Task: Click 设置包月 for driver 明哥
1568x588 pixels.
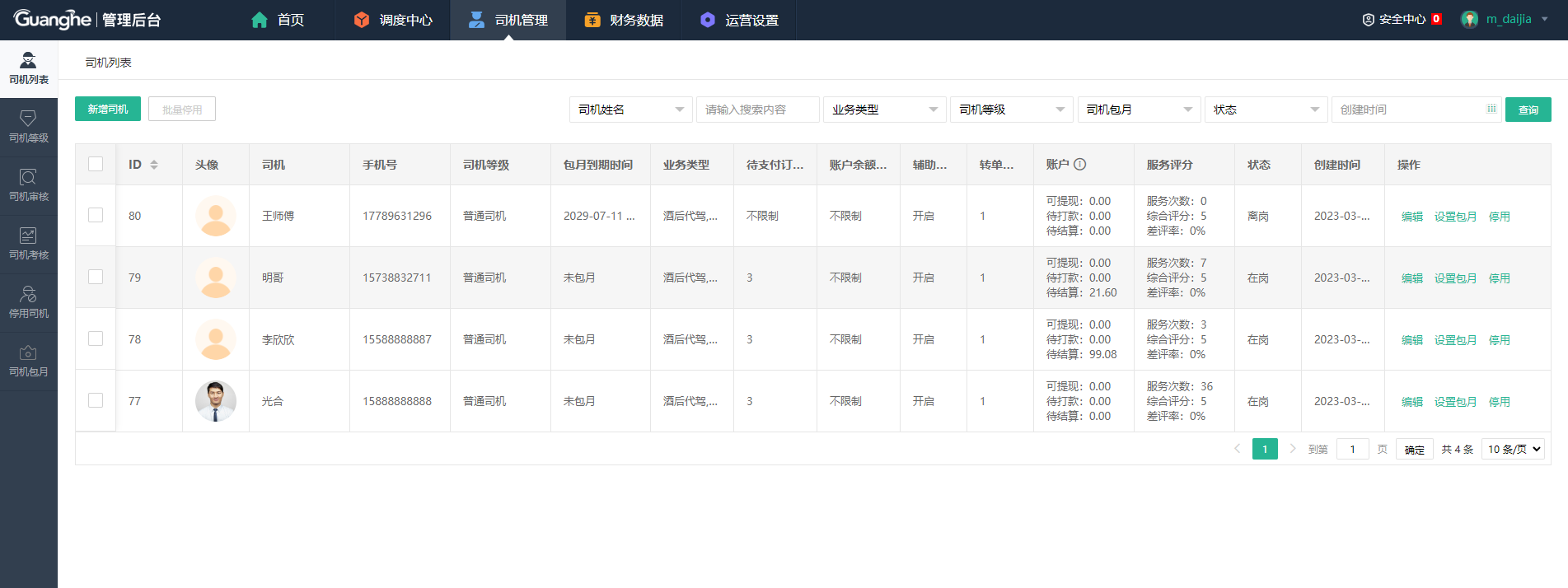Action: point(1455,278)
